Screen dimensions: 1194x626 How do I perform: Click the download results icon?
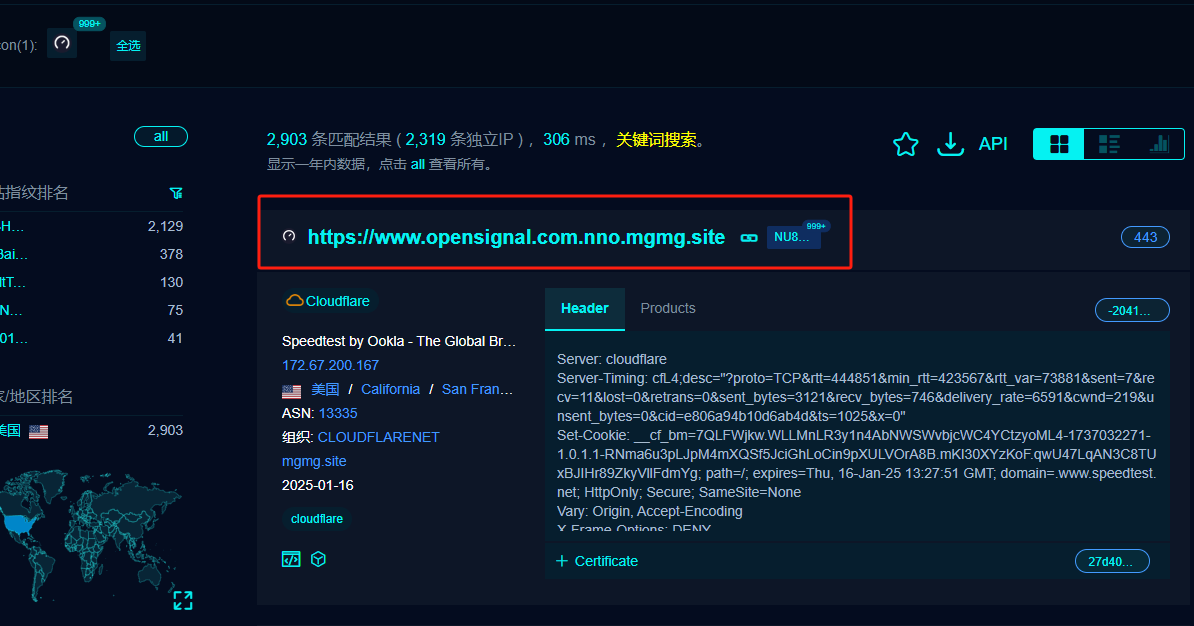coord(949,144)
